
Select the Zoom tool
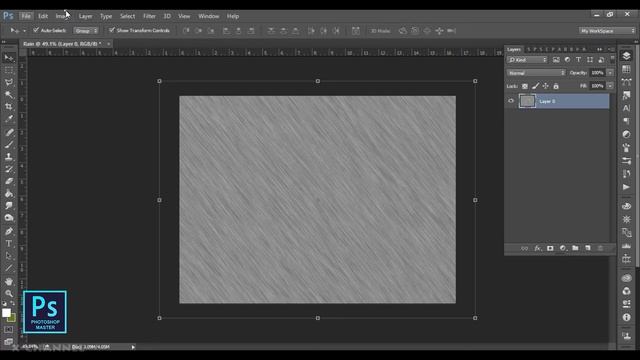click(9, 293)
